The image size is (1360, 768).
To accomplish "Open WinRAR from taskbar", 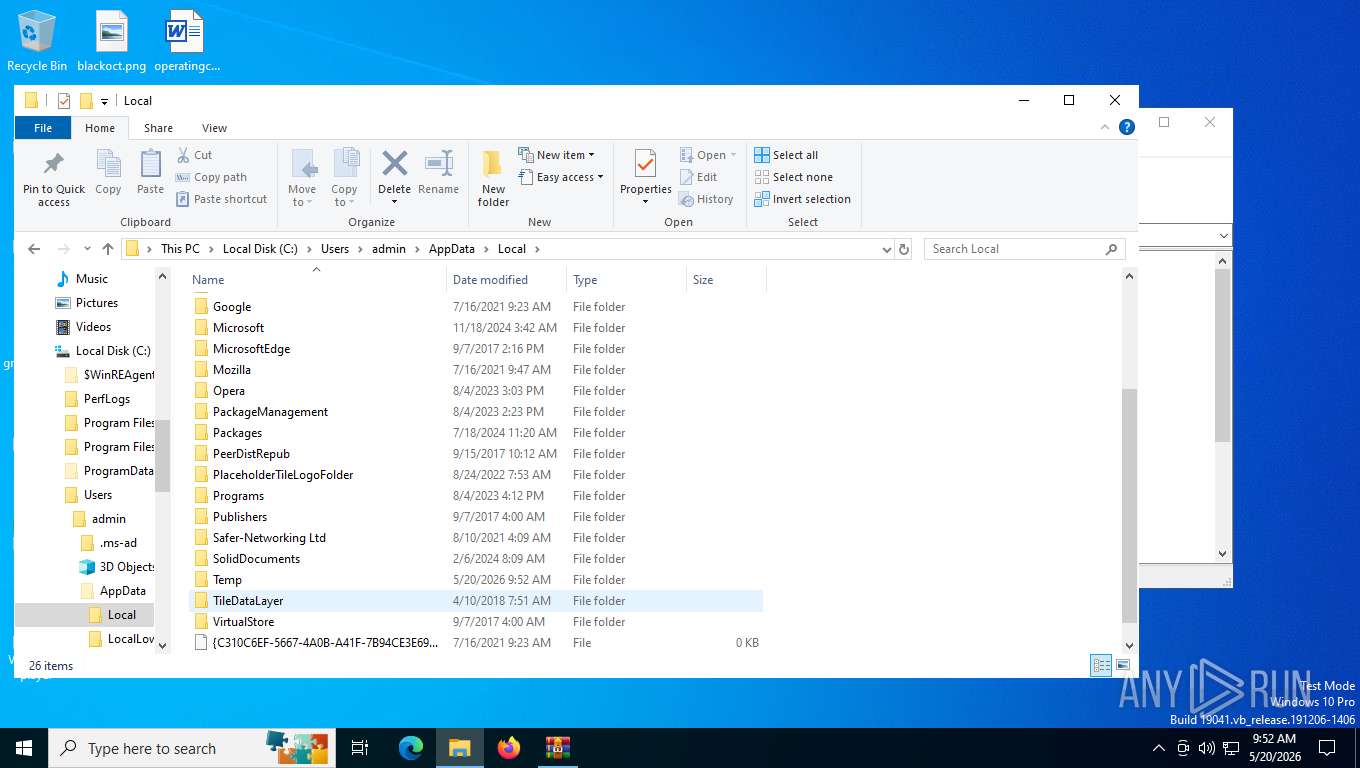I will pos(557,747).
